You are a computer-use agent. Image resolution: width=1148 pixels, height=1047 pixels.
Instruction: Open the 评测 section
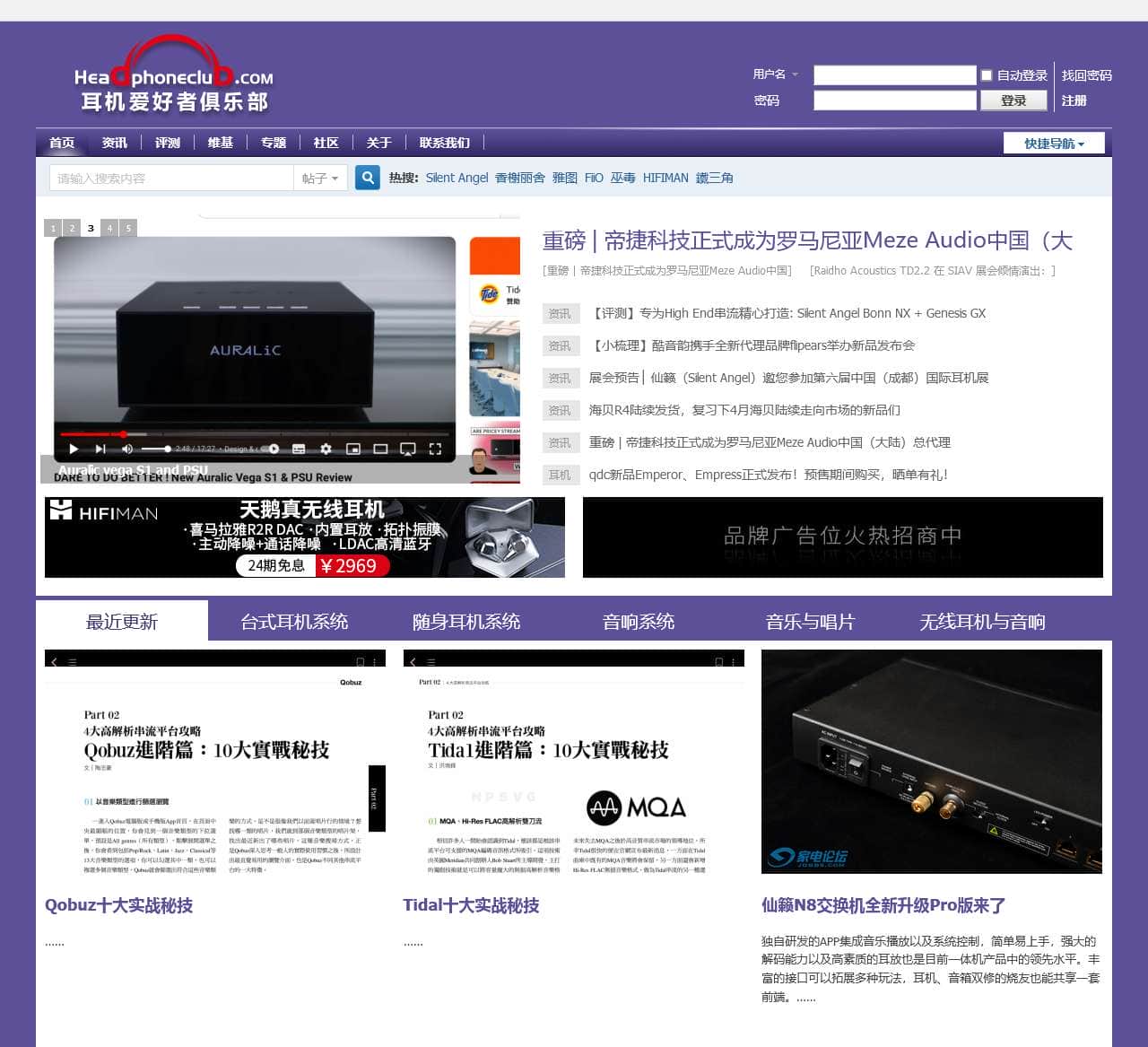pyautogui.click(x=168, y=143)
